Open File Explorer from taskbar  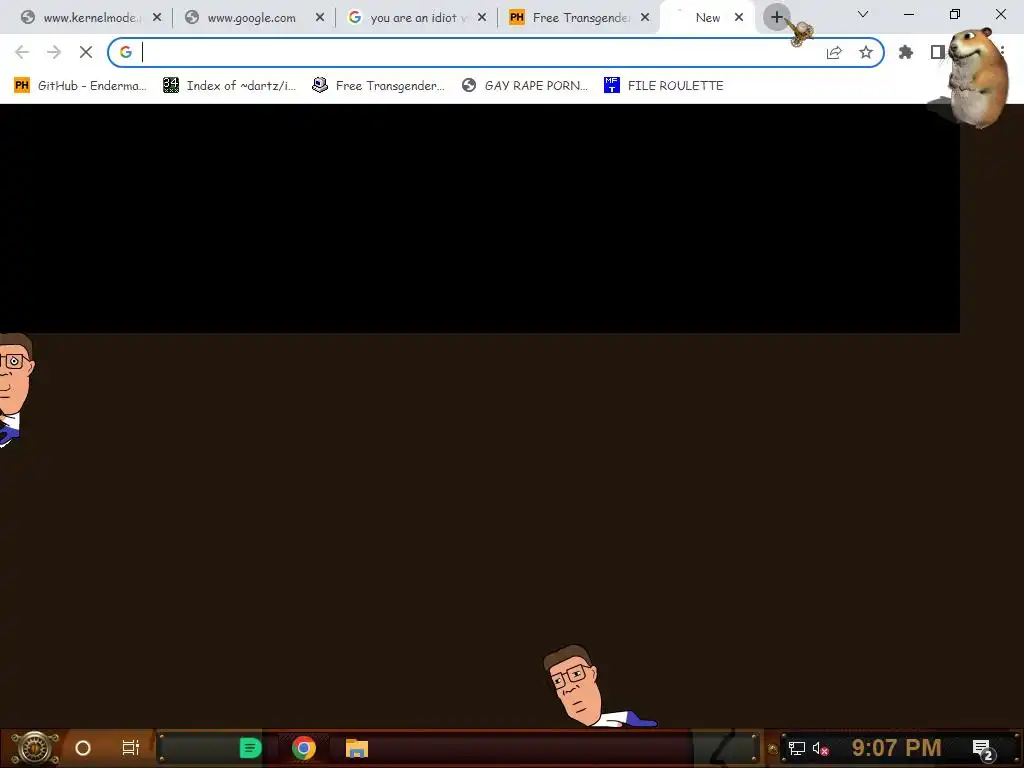pos(357,748)
